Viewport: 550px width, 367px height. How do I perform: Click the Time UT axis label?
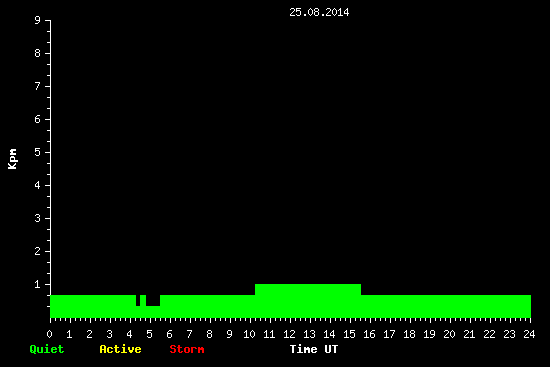[x=314, y=349]
